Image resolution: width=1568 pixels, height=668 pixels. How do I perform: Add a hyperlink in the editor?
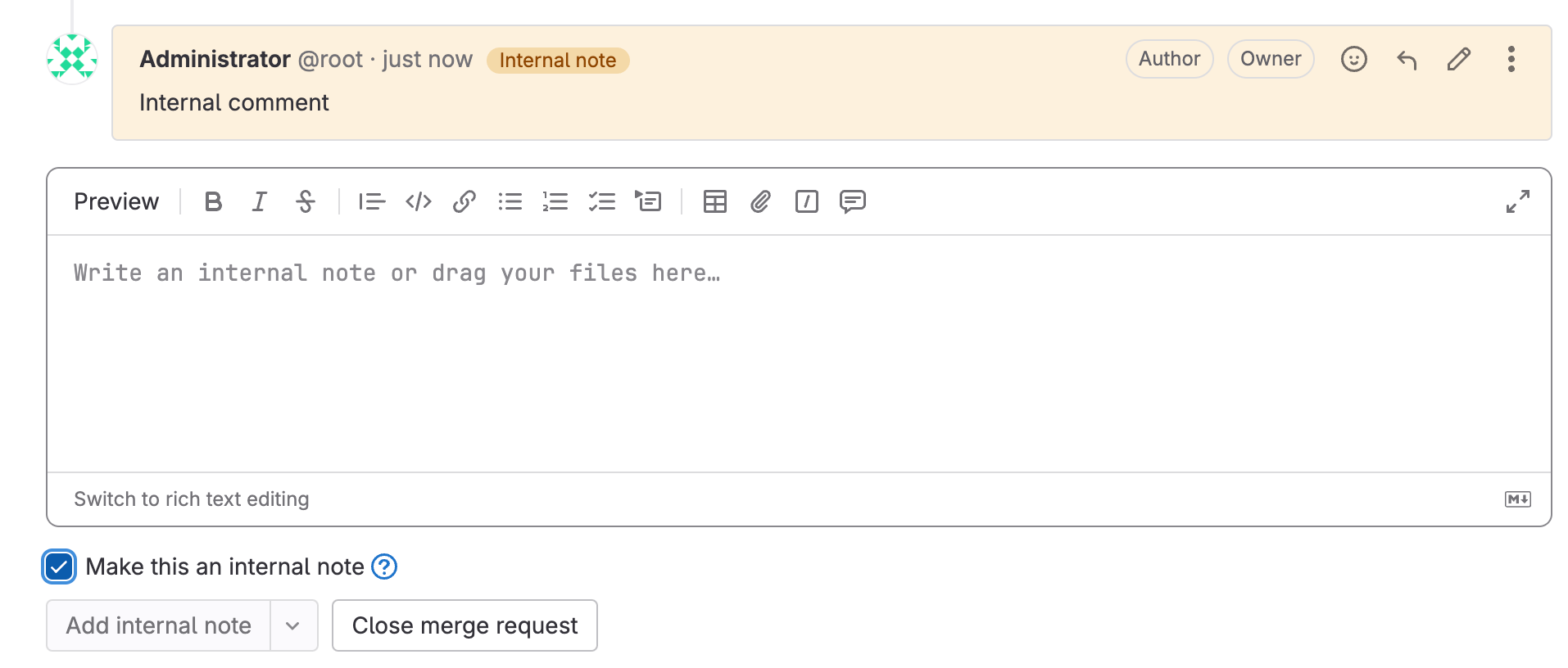(x=464, y=201)
